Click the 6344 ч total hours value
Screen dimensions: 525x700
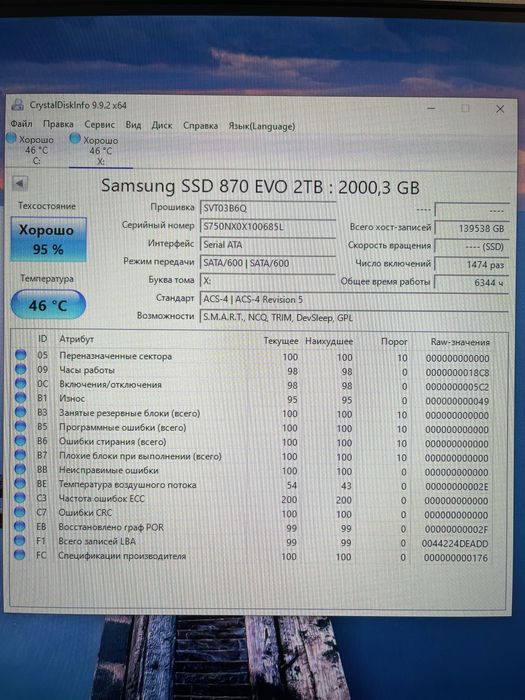point(471,282)
